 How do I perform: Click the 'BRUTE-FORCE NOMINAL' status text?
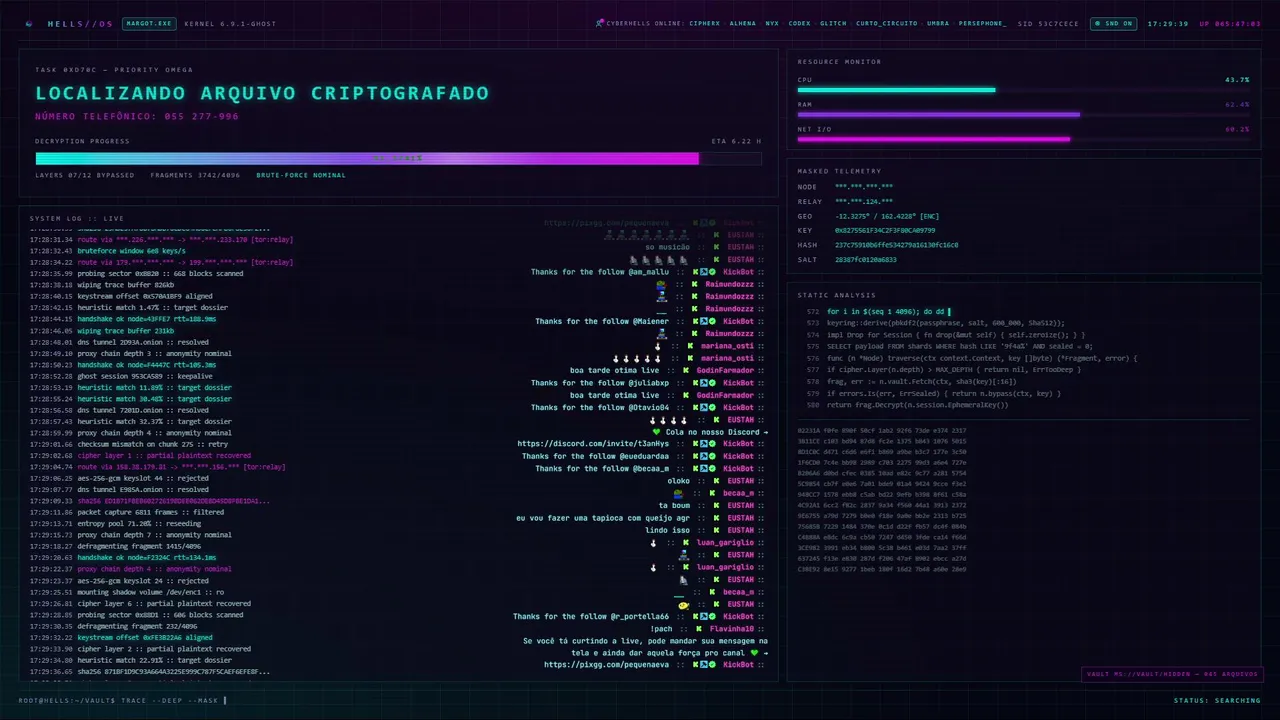301,175
